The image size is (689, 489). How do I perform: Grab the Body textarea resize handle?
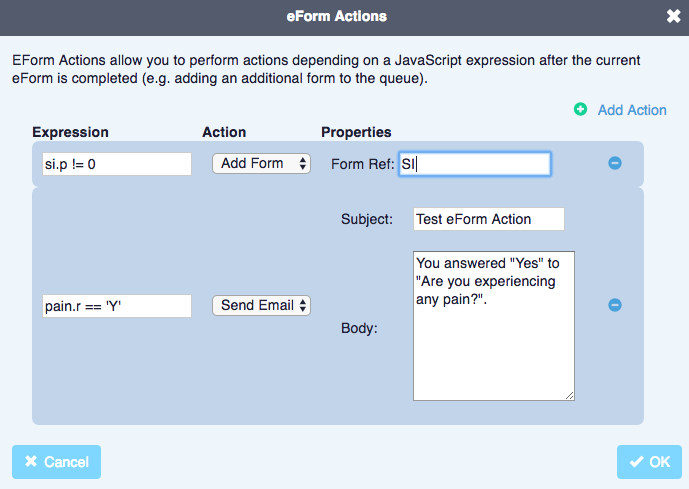pyautogui.click(x=570, y=396)
